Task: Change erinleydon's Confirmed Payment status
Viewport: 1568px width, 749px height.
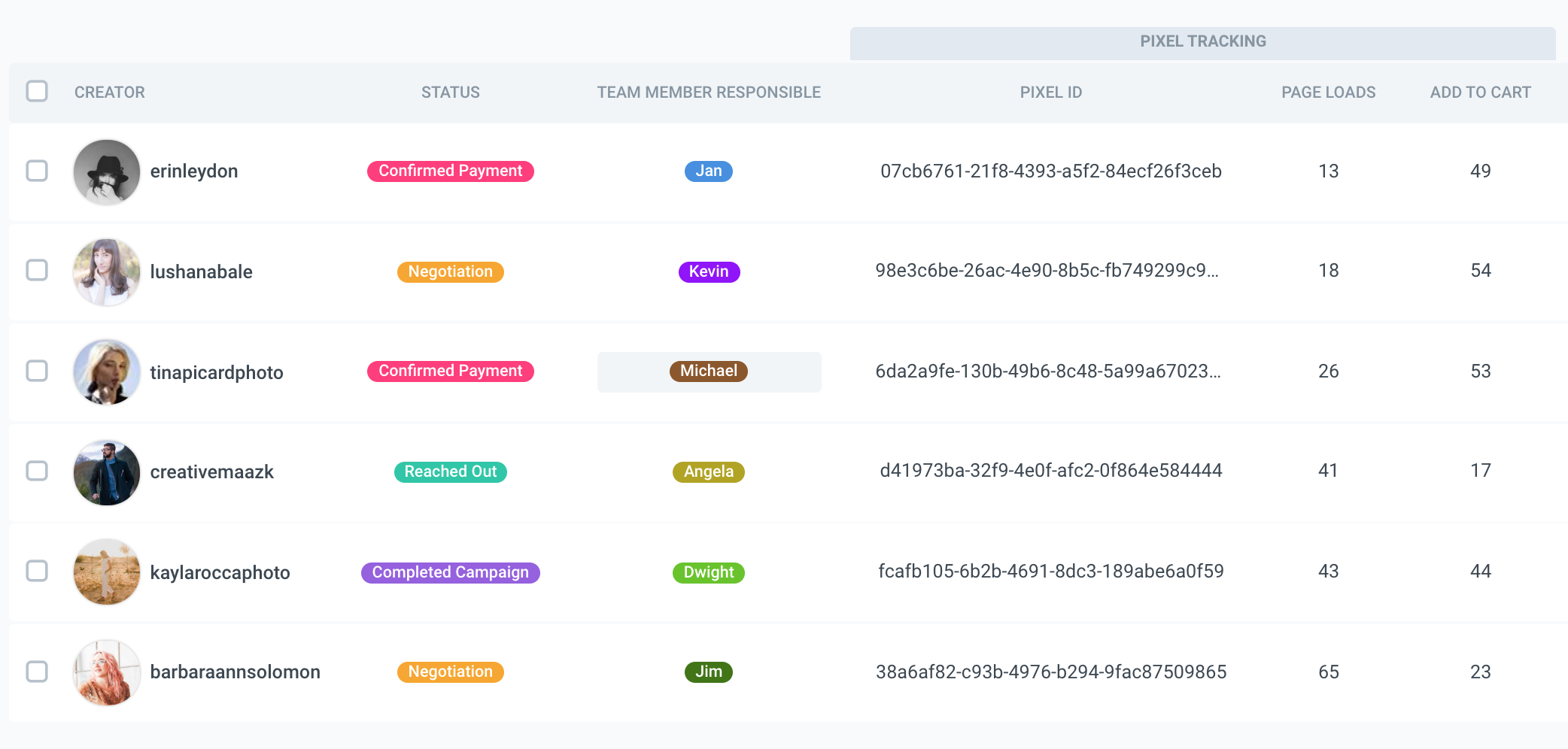Action: [450, 171]
